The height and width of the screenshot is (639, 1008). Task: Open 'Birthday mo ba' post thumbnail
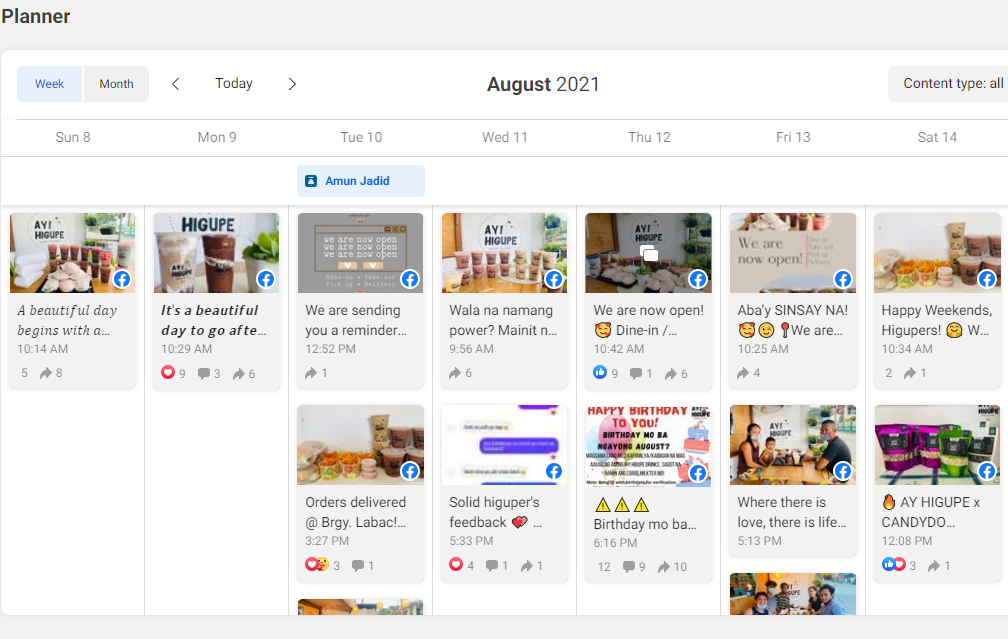pyautogui.click(x=649, y=446)
